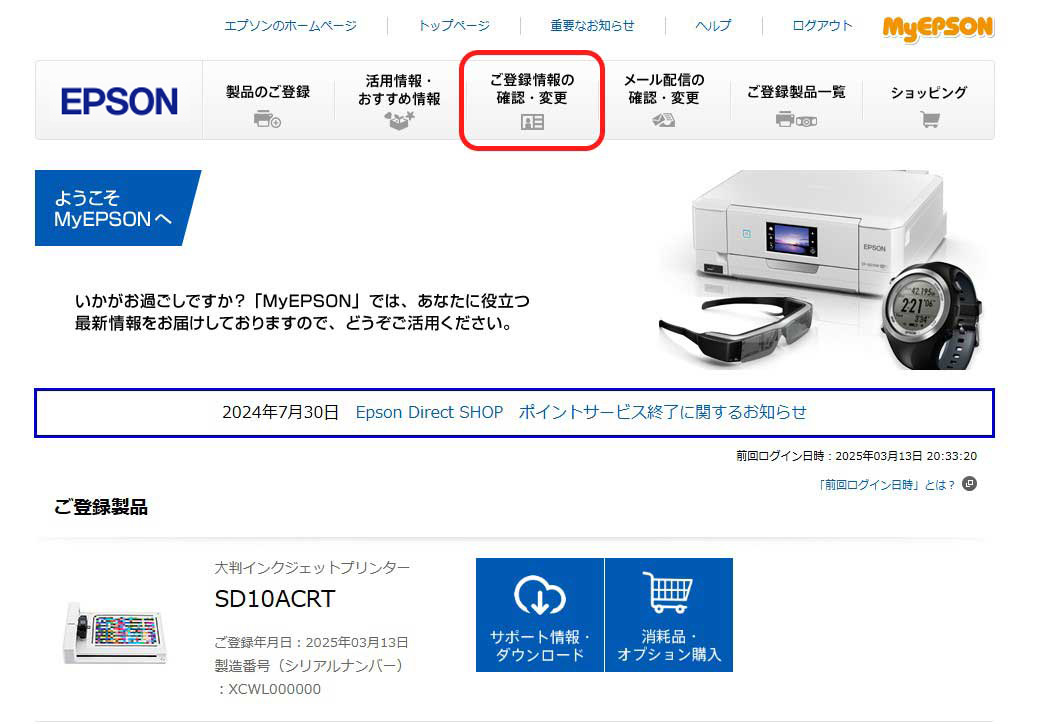Viewport: 1041px width, 724px height.
Task: Click the EPSON logo in the navigation bar
Action: [120, 99]
